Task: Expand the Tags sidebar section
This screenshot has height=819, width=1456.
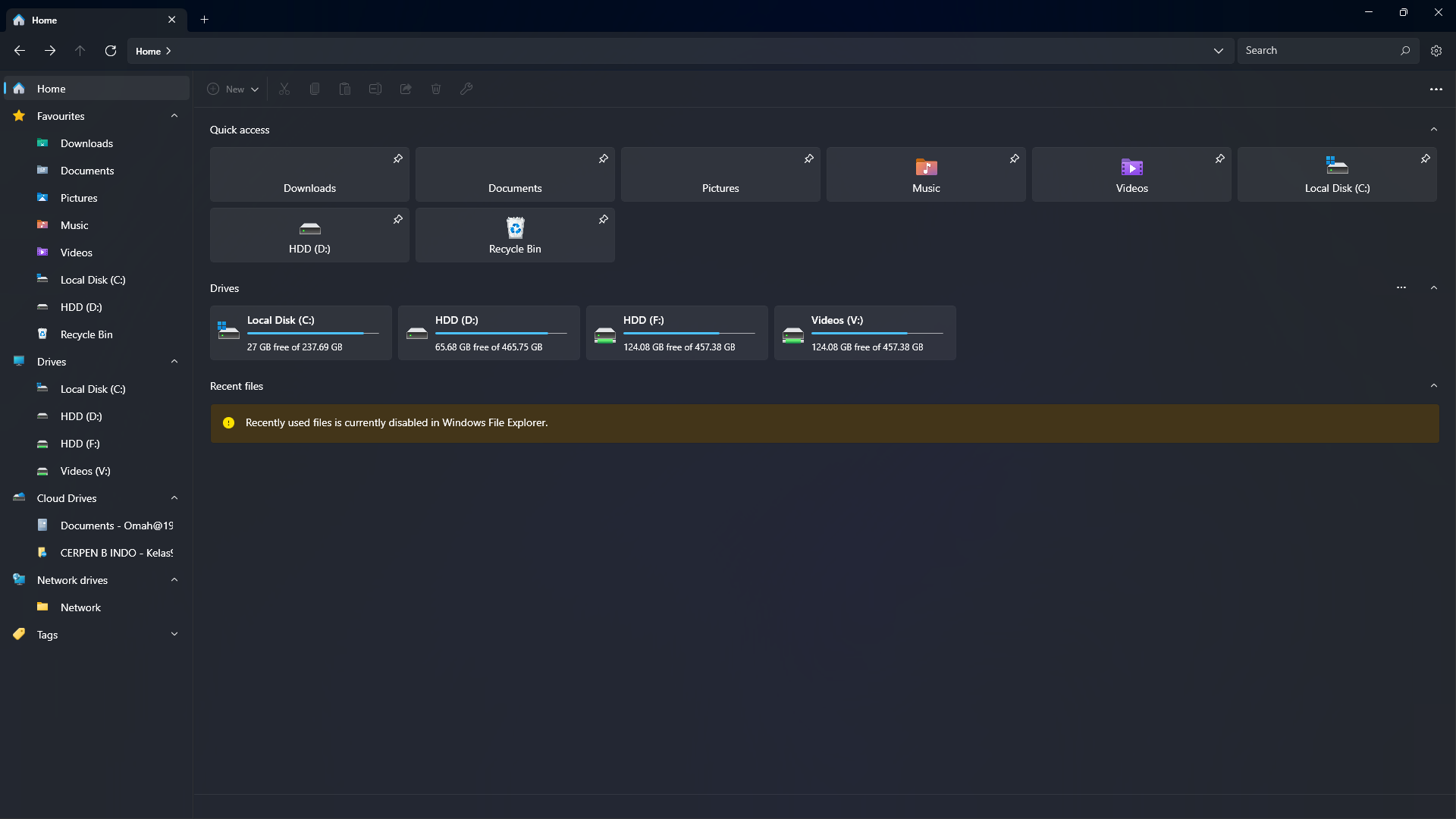Action: tap(174, 635)
